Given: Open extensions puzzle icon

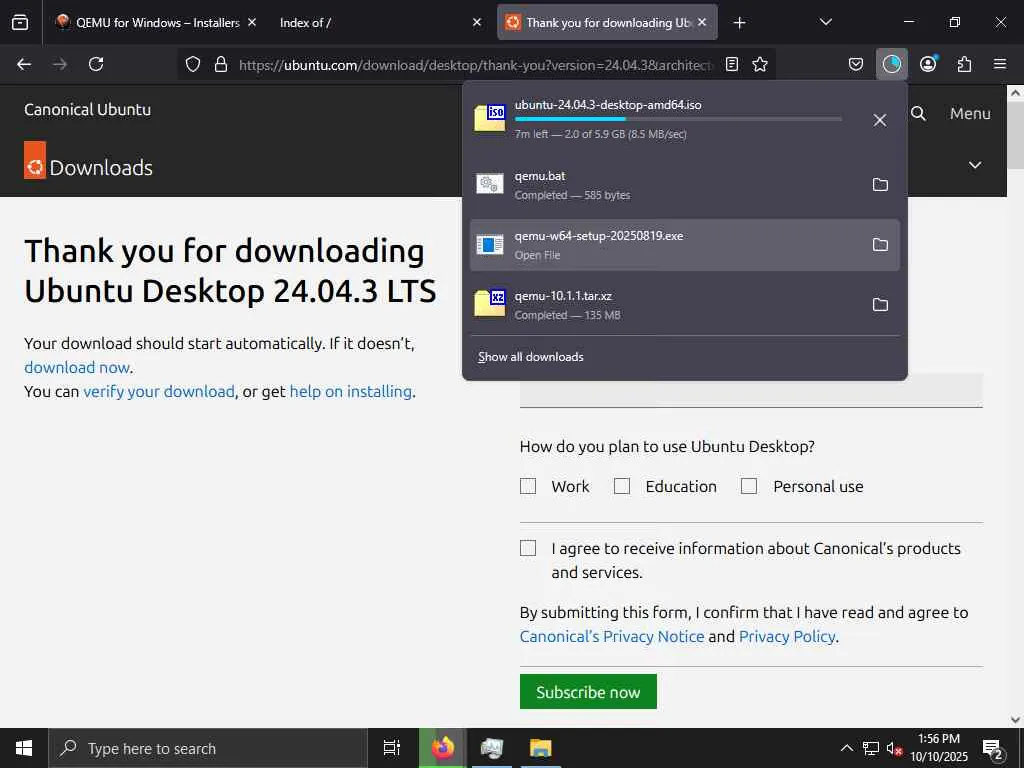Looking at the screenshot, I should pyautogui.click(x=964, y=64).
